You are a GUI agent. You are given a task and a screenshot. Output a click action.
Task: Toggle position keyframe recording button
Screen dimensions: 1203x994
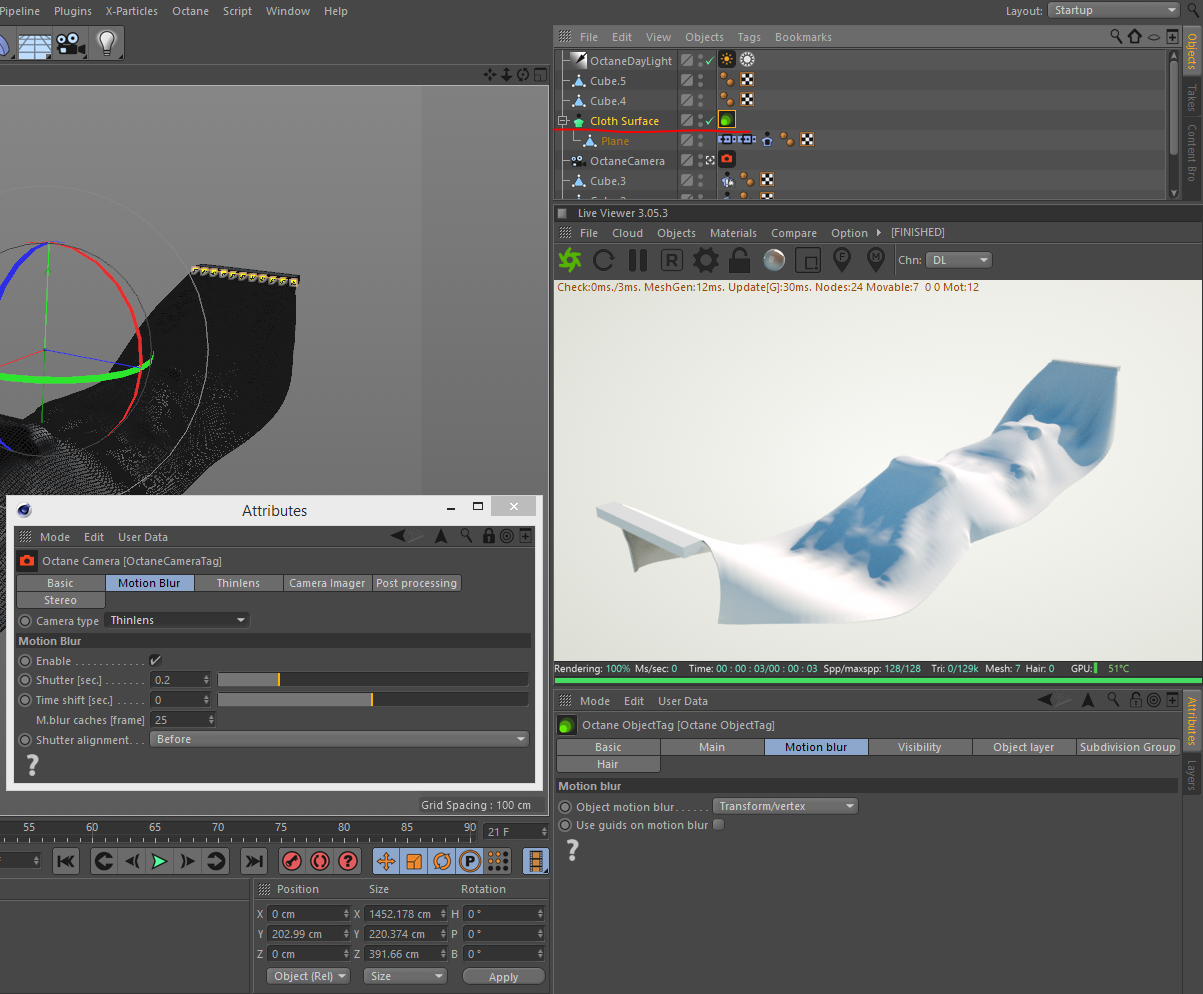386,861
